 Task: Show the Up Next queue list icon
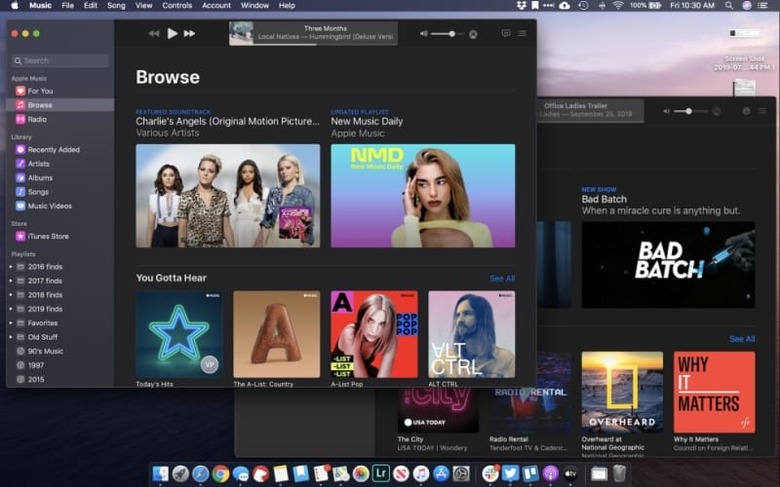(522, 33)
